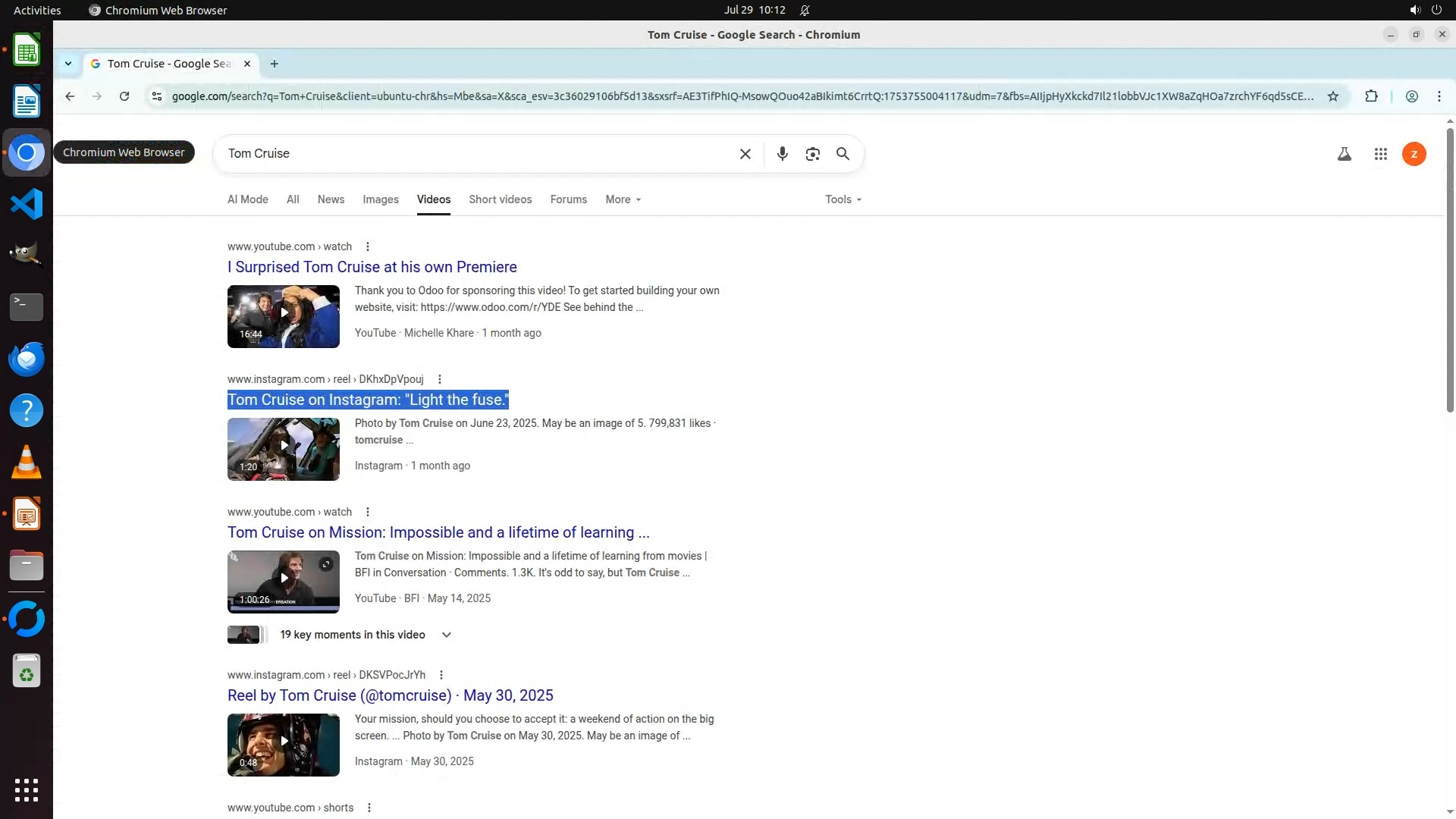The height and width of the screenshot is (819, 1456).
Task: Open 'Reel by Tom Cruise' May 30 link
Action: (x=390, y=695)
